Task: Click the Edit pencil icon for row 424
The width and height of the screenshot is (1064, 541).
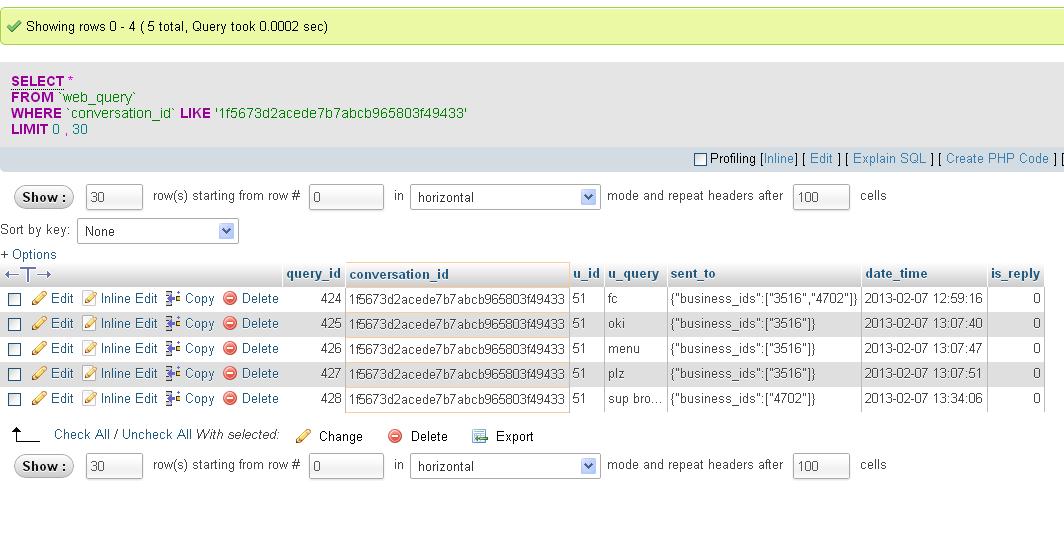Action: point(39,299)
